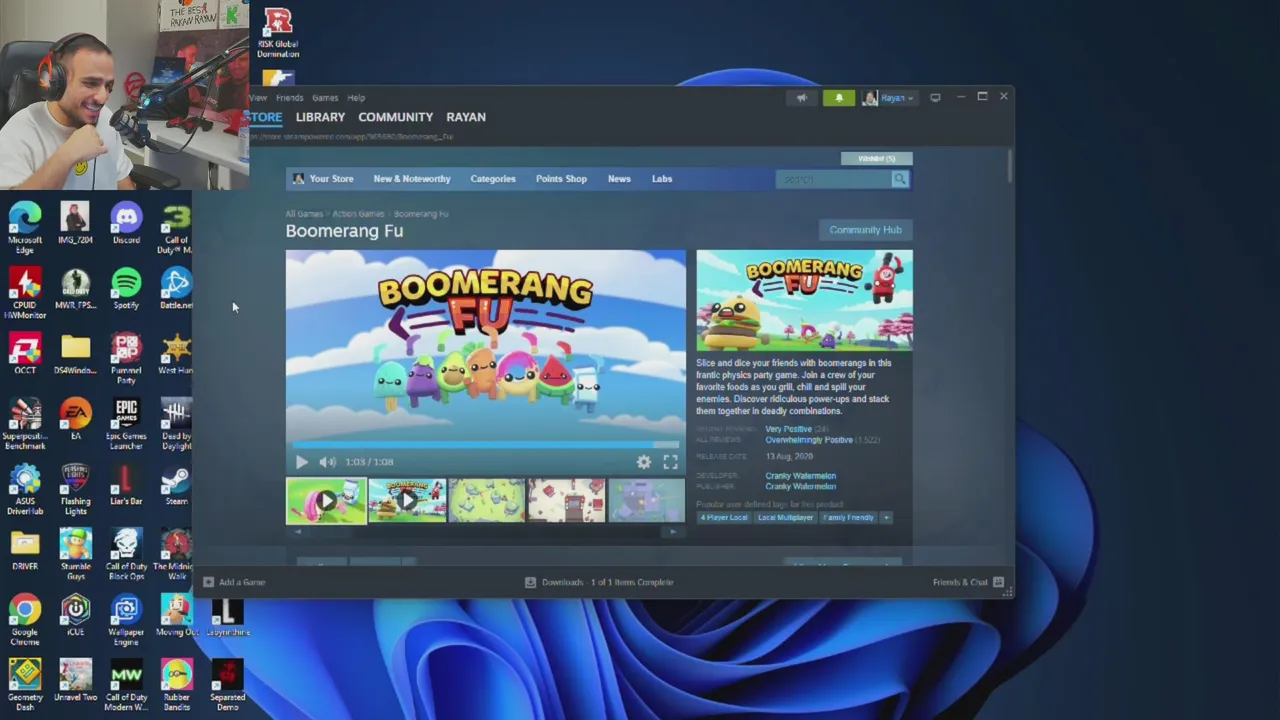
Task: Open Spotify desktop shortcut
Action: [x=126, y=289]
